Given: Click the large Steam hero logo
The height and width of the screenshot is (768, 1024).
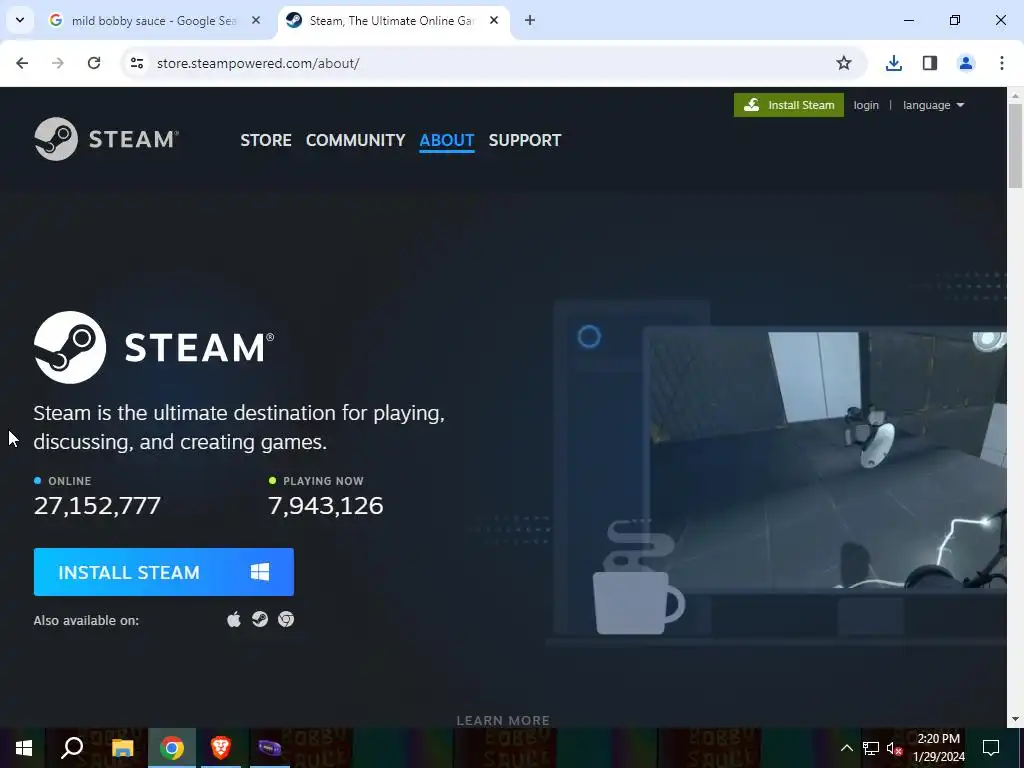Looking at the screenshot, I should [154, 347].
